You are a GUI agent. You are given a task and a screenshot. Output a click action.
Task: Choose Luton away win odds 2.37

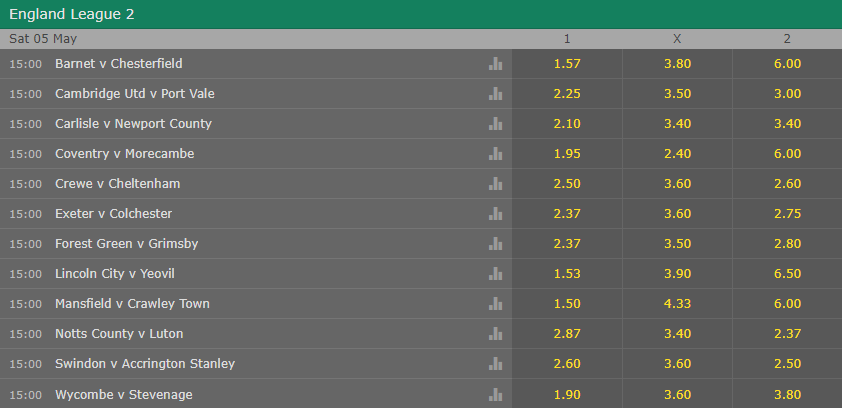coord(787,334)
